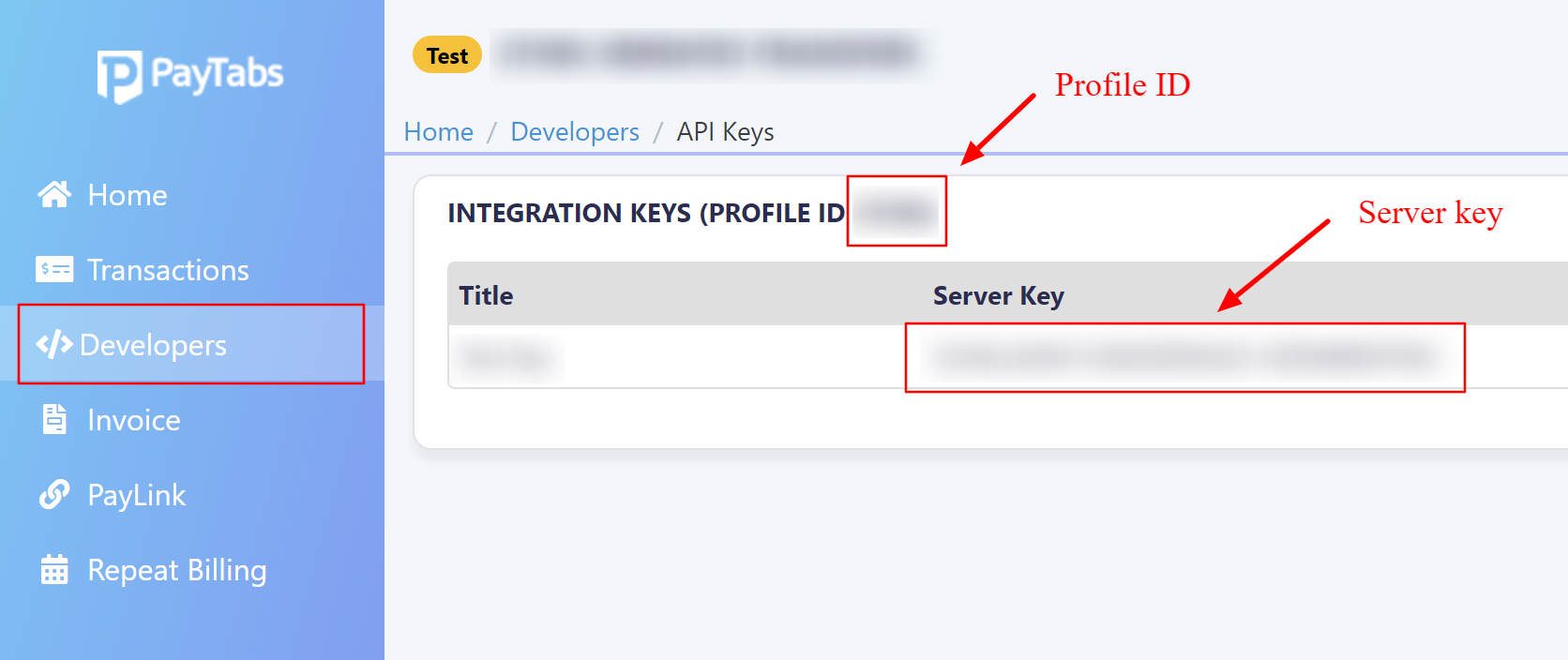Screen dimensions: 1568x660
Task: Click the blurred server key value
Action: point(1184,357)
